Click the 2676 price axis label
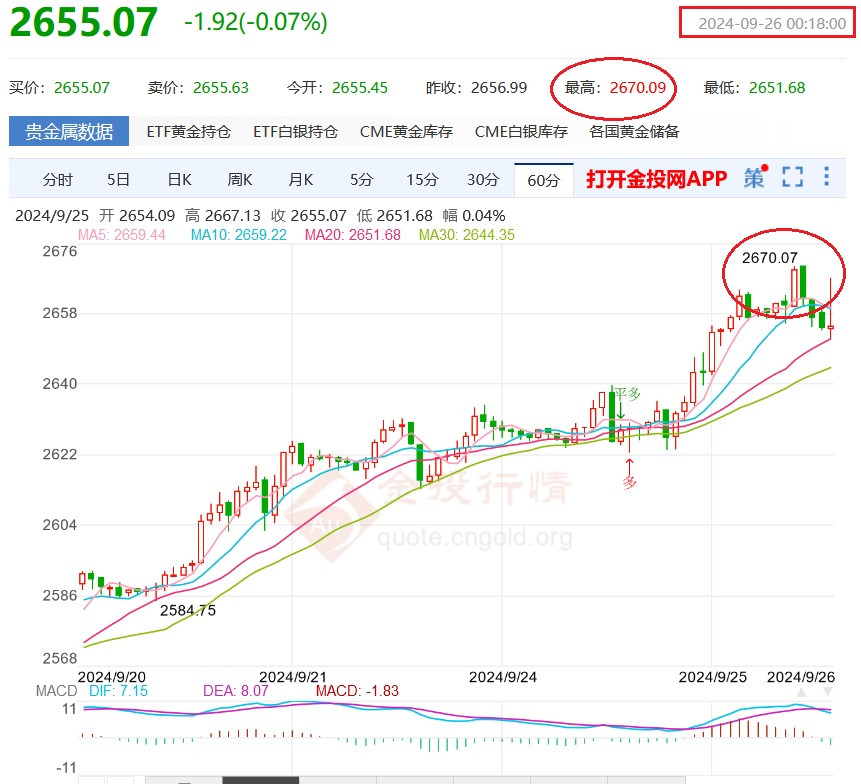This screenshot has height=784, width=861. (60, 251)
